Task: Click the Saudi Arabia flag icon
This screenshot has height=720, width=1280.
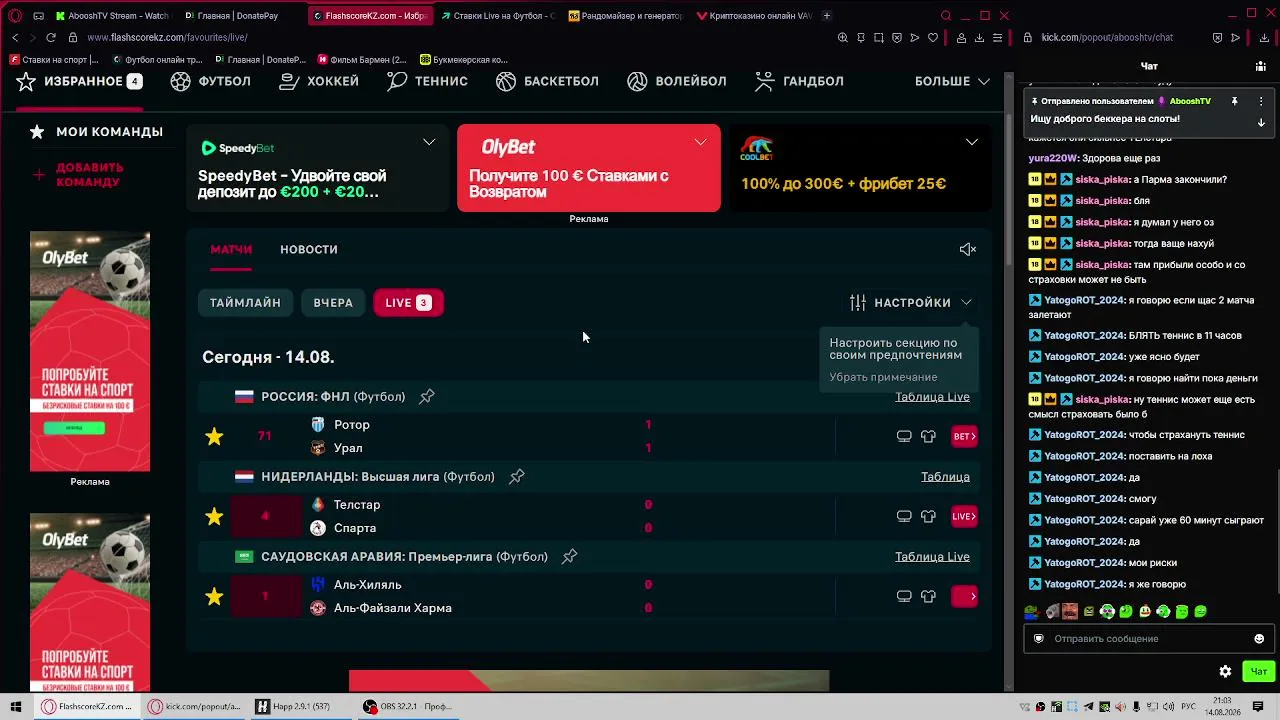Action: point(244,557)
